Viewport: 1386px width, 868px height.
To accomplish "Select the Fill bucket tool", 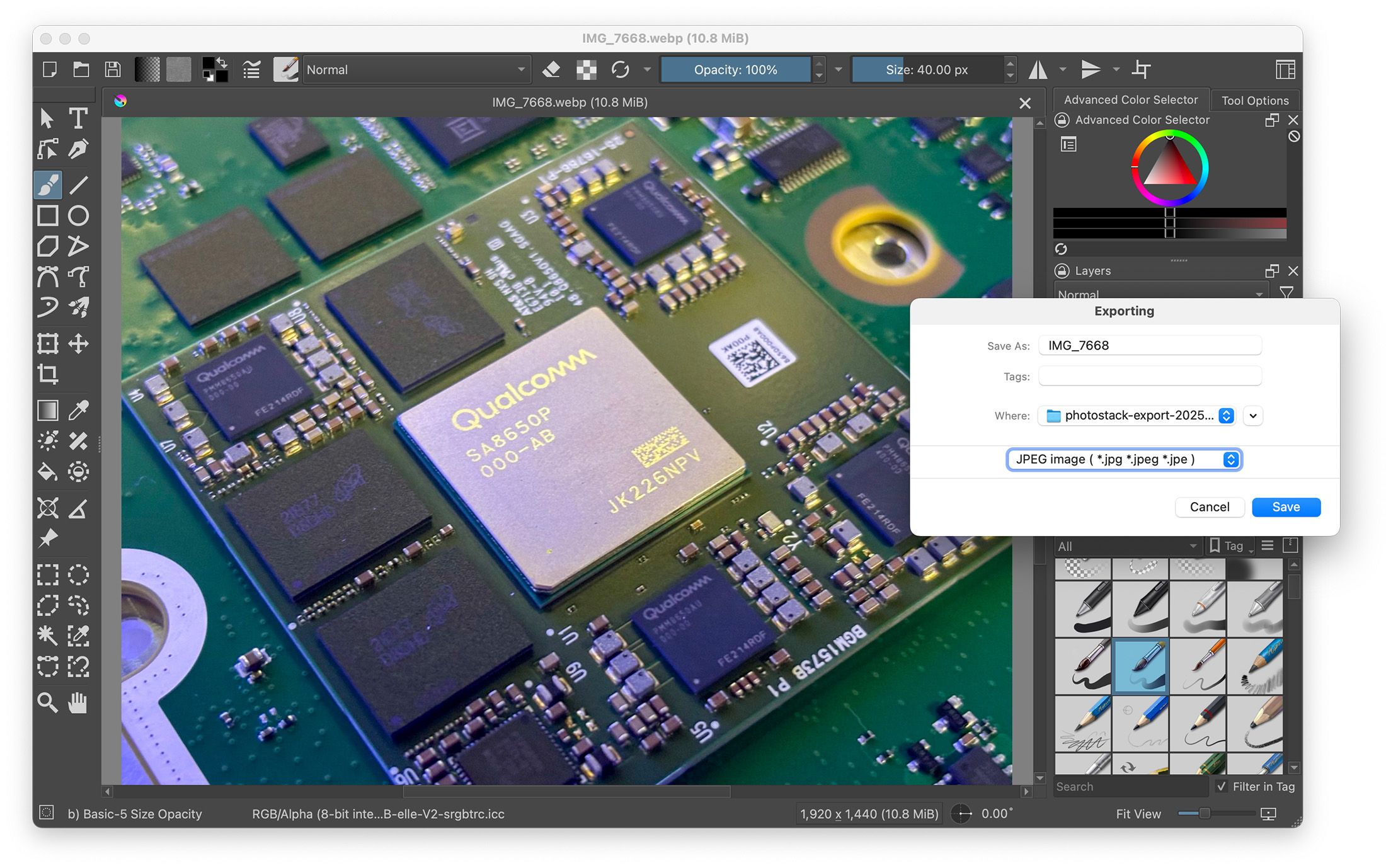I will pos(48,472).
